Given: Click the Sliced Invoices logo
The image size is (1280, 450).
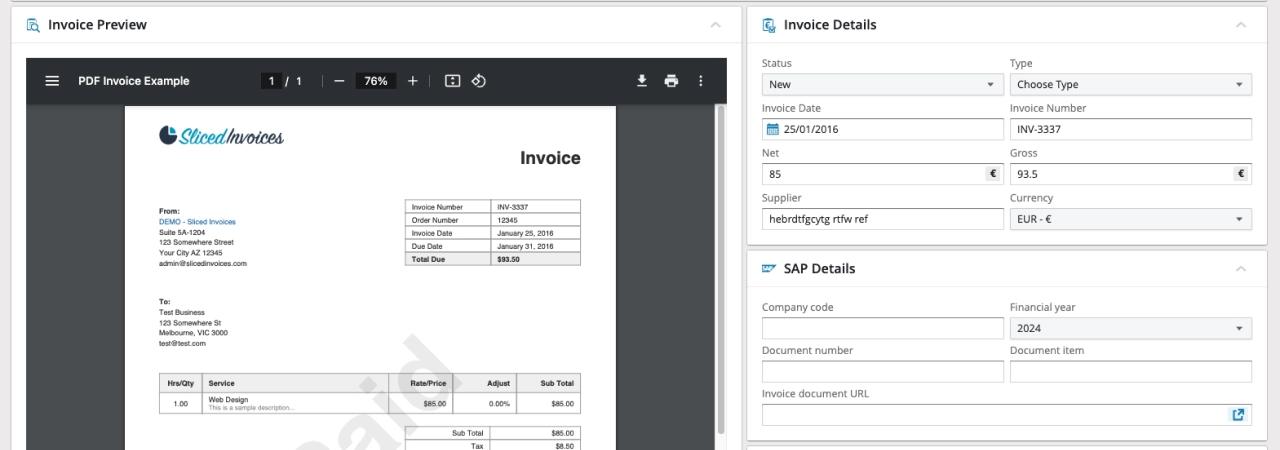Looking at the screenshot, I should click(x=221, y=136).
